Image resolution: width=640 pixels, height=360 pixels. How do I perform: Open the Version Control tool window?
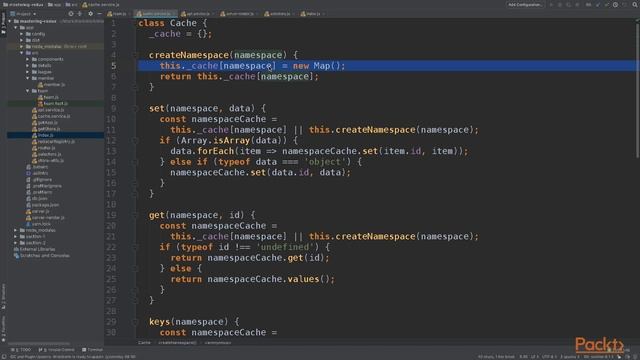56,350
